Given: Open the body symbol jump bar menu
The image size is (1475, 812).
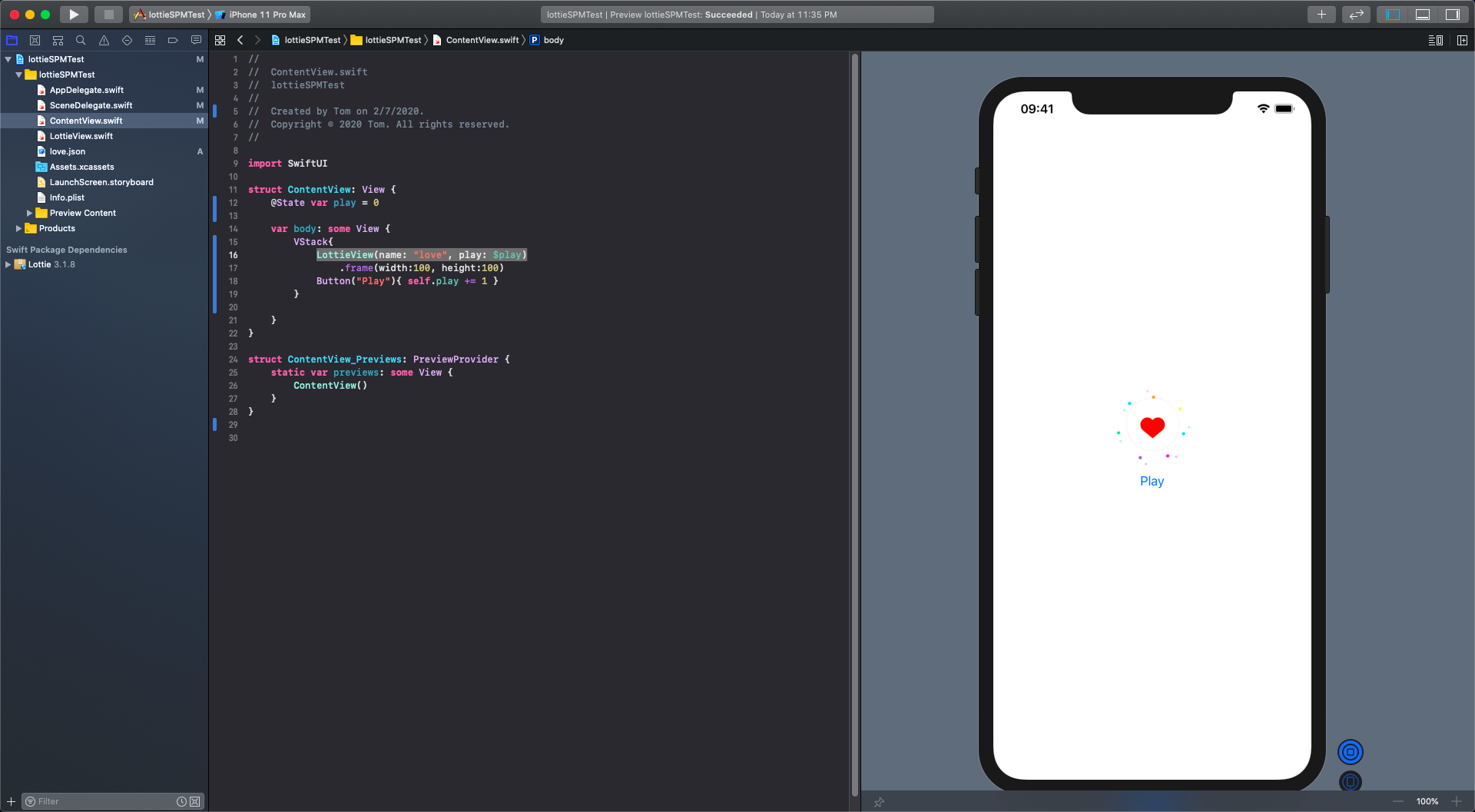Looking at the screenshot, I should 547,40.
